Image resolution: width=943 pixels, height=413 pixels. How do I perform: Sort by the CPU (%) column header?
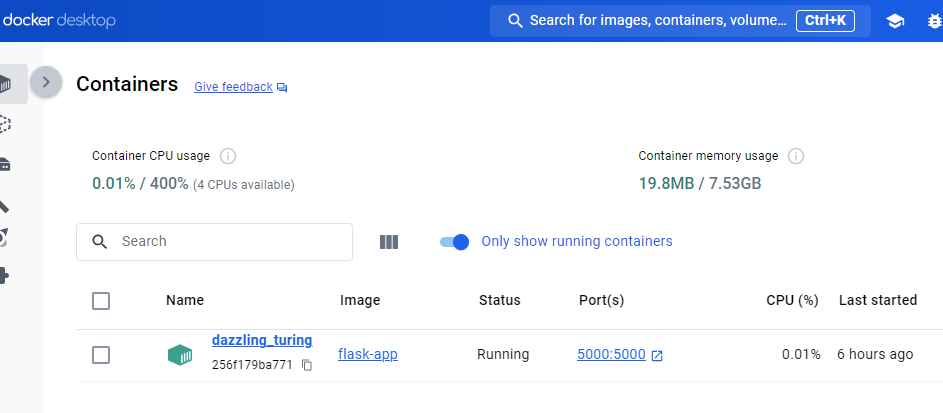pos(792,300)
